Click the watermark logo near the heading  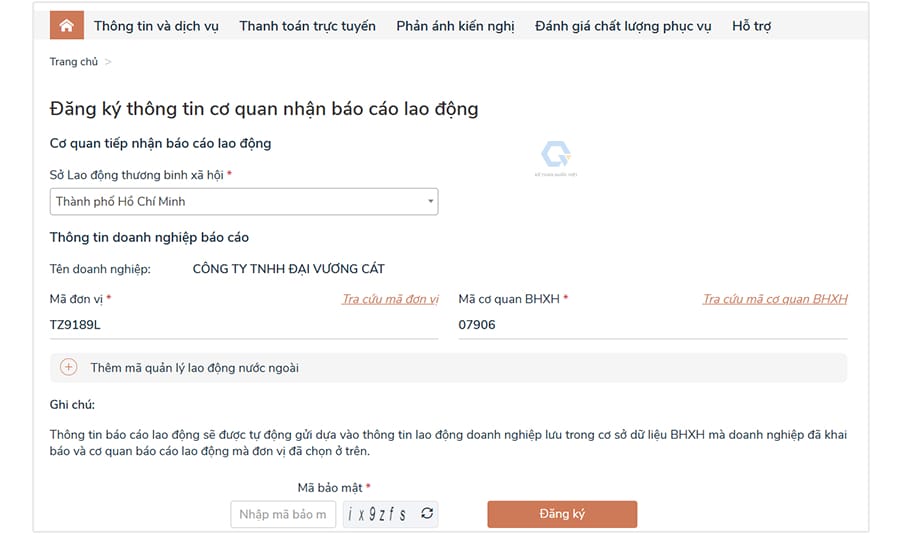tap(556, 158)
